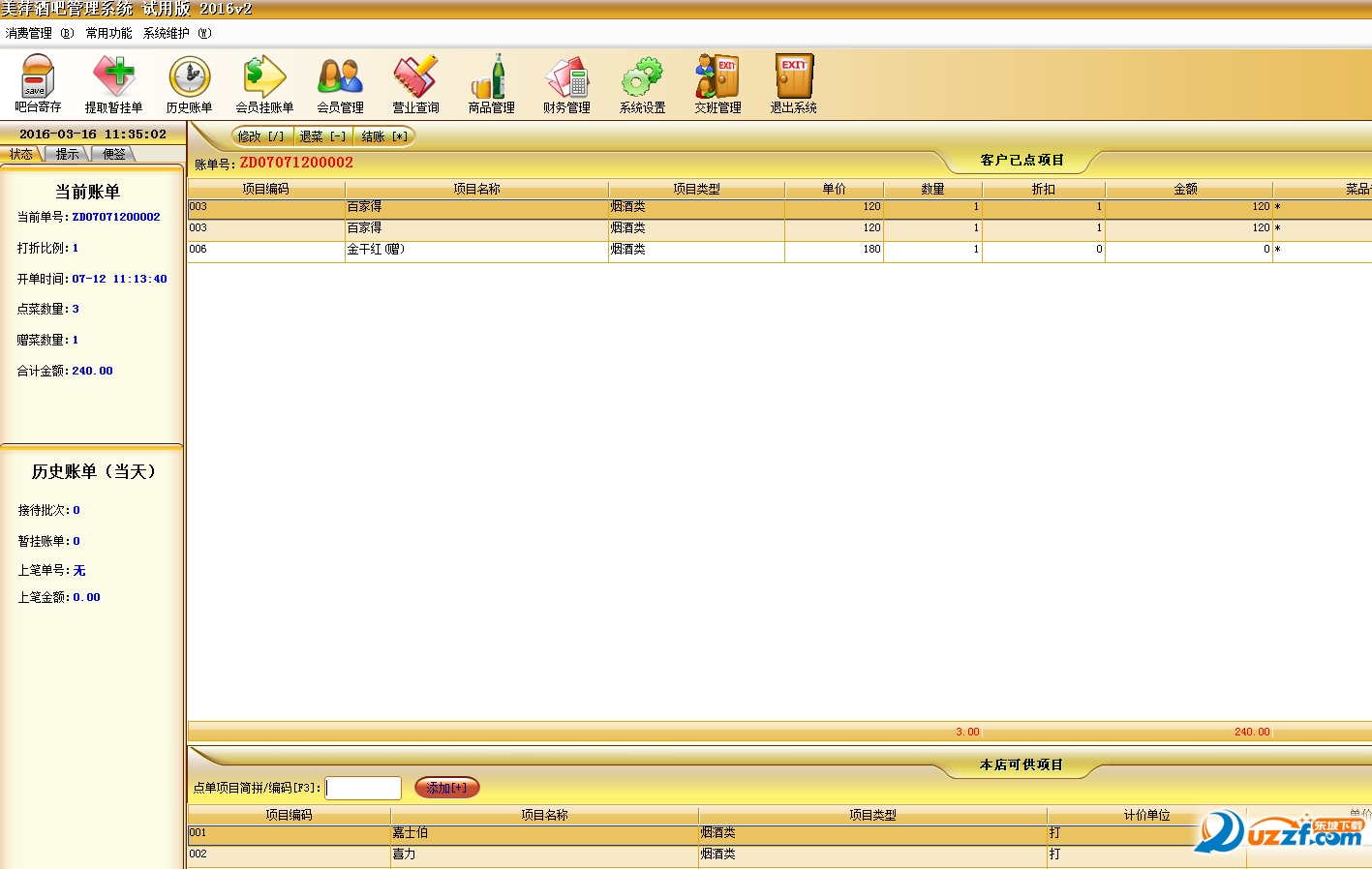
Task: Click the 上笔单号 无 value
Action: coord(79,571)
